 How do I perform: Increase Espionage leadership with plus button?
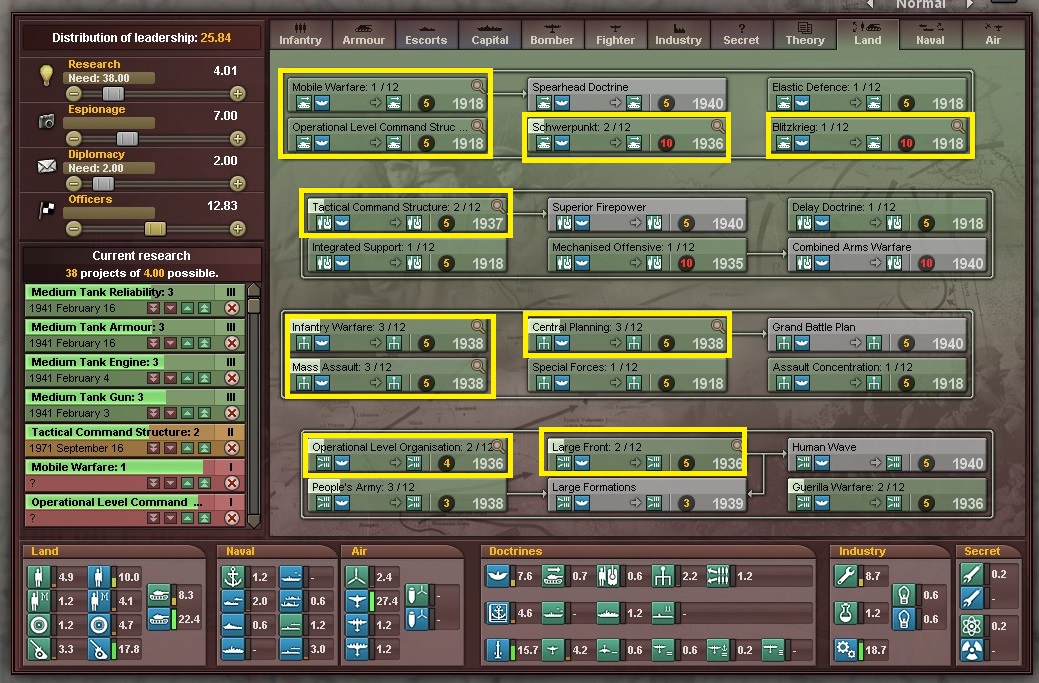pyautogui.click(x=237, y=138)
